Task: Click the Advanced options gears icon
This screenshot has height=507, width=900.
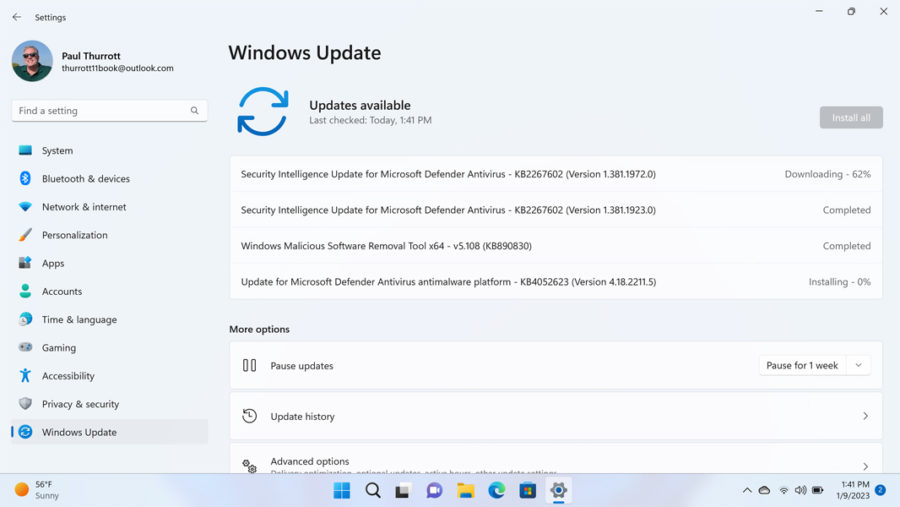Action: pyautogui.click(x=249, y=466)
